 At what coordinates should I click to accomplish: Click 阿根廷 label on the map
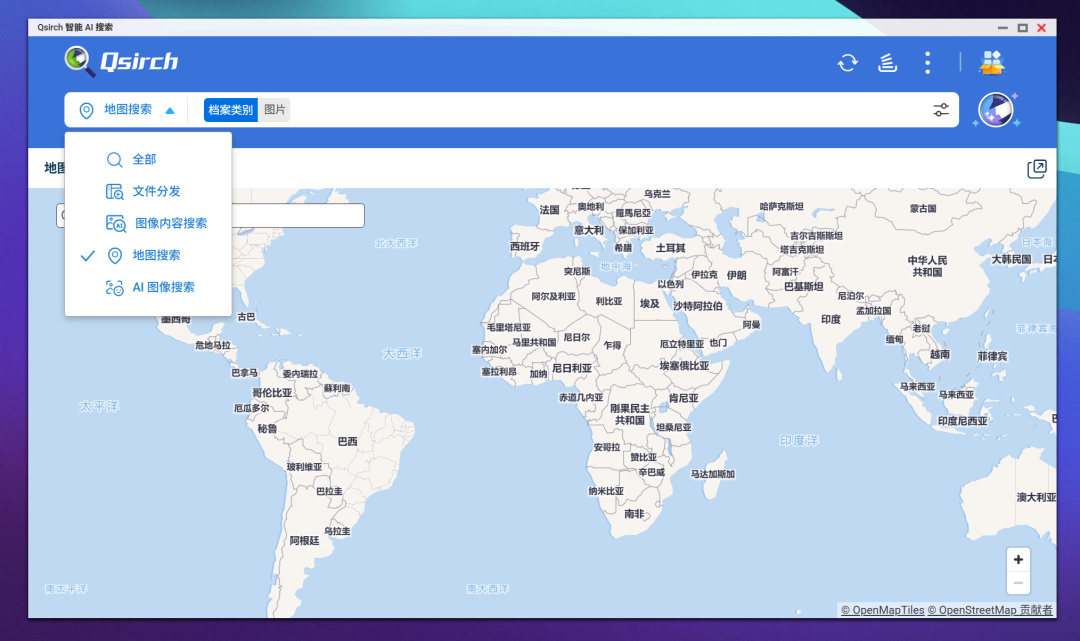pos(304,540)
